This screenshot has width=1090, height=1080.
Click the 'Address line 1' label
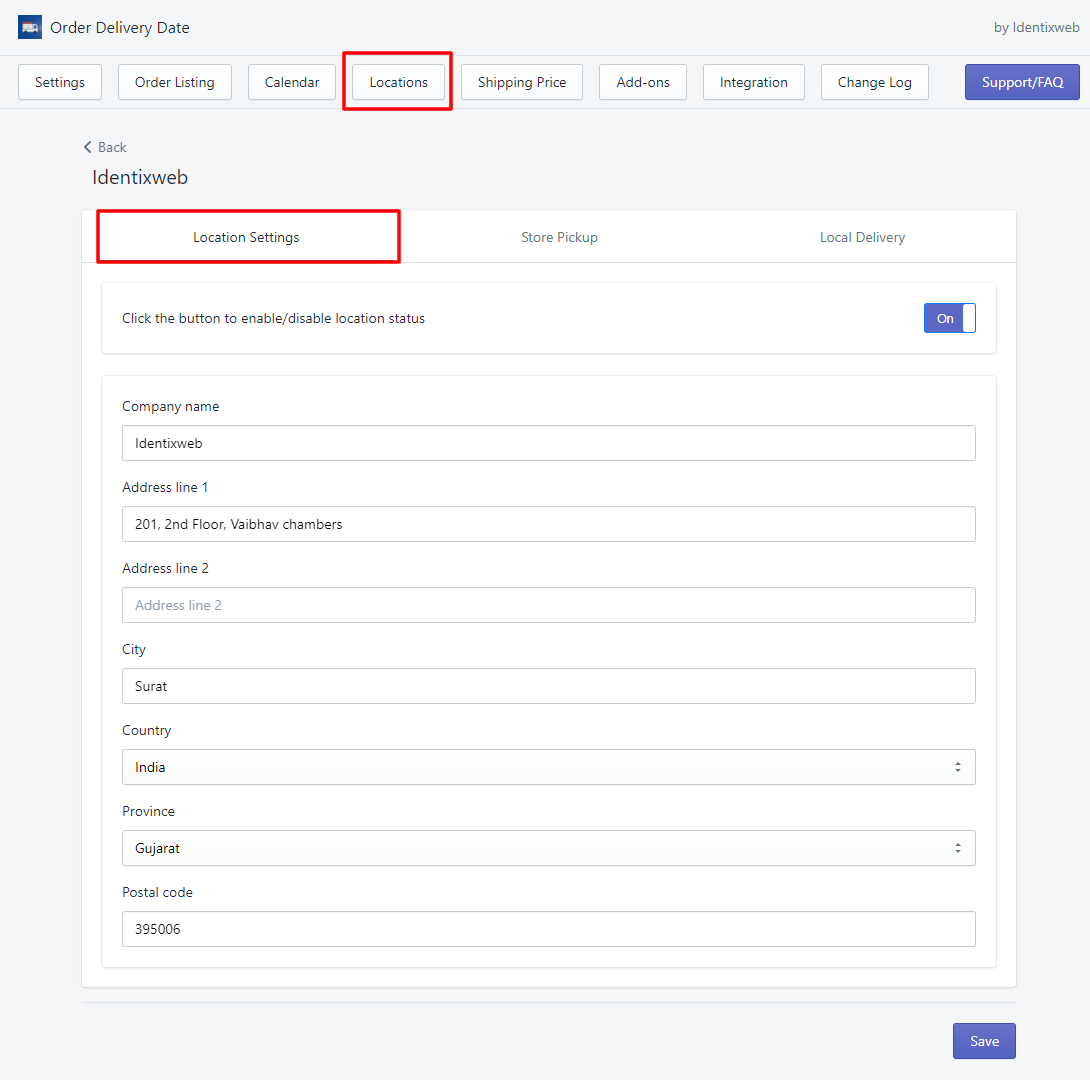coord(165,487)
